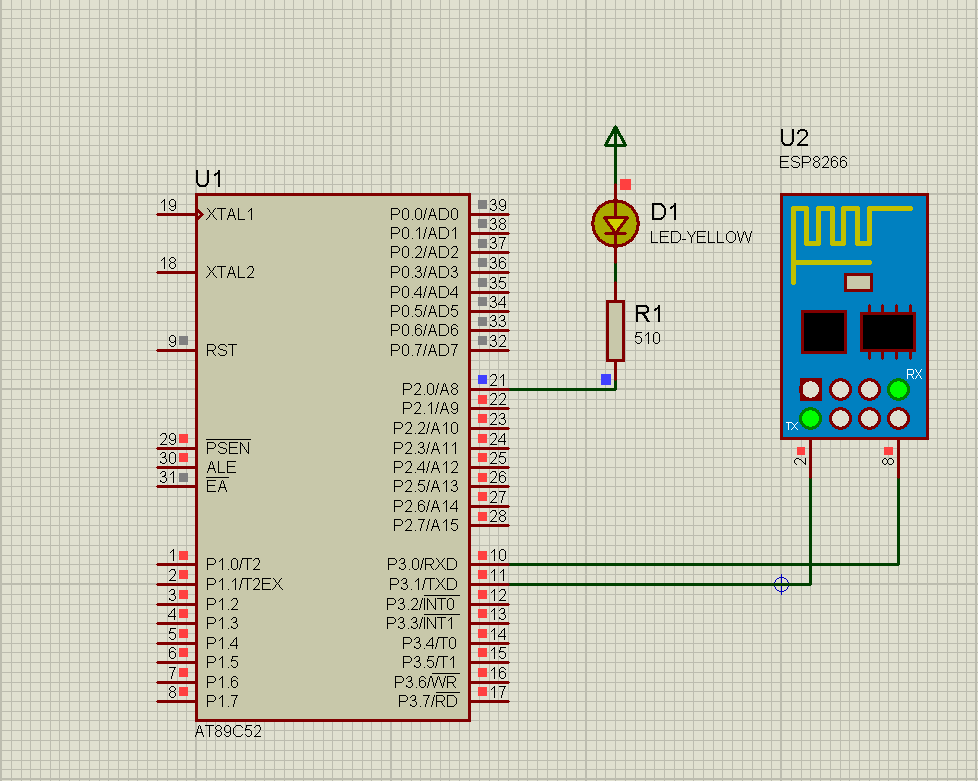Image resolution: width=978 pixels, height=781 pixels.
Task: Click the D1 reference label
Action: coord(664,212)
